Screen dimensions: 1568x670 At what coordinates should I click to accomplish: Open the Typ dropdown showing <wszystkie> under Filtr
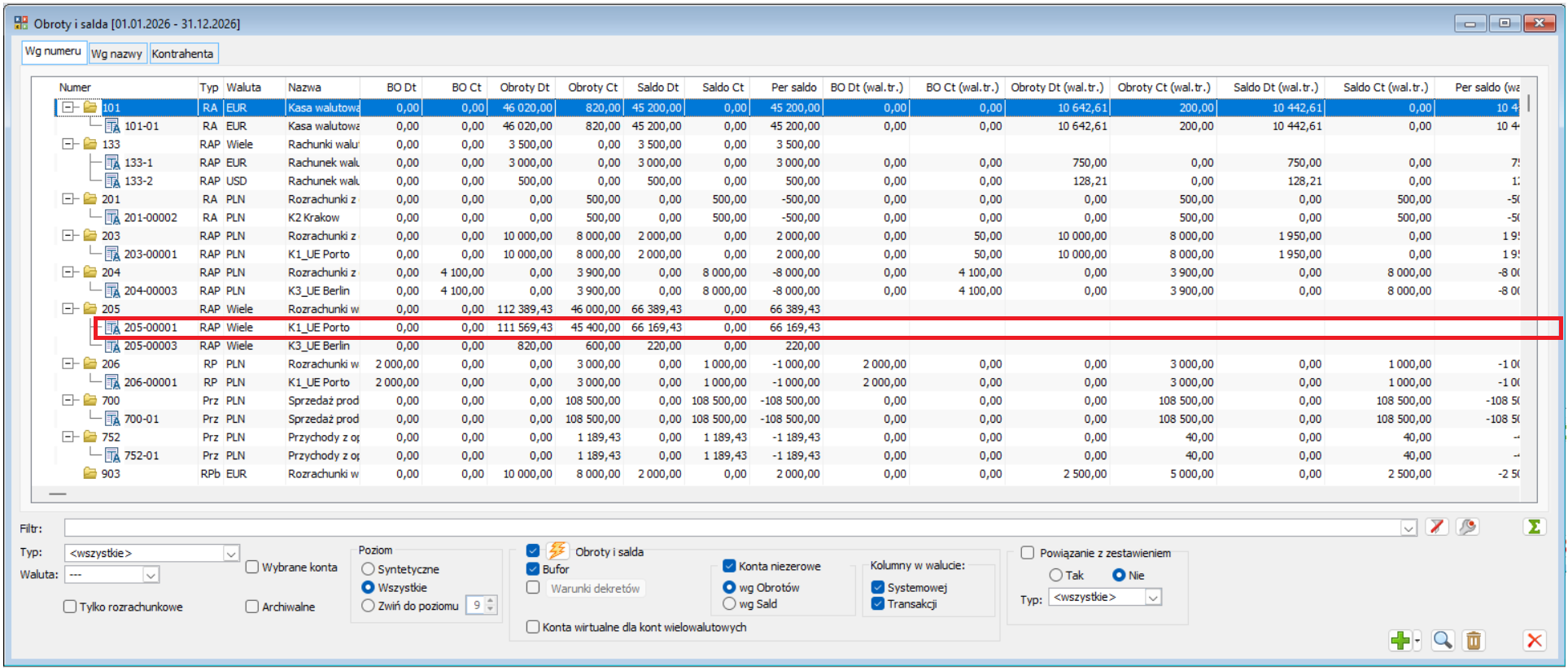[x=231, y=554]
